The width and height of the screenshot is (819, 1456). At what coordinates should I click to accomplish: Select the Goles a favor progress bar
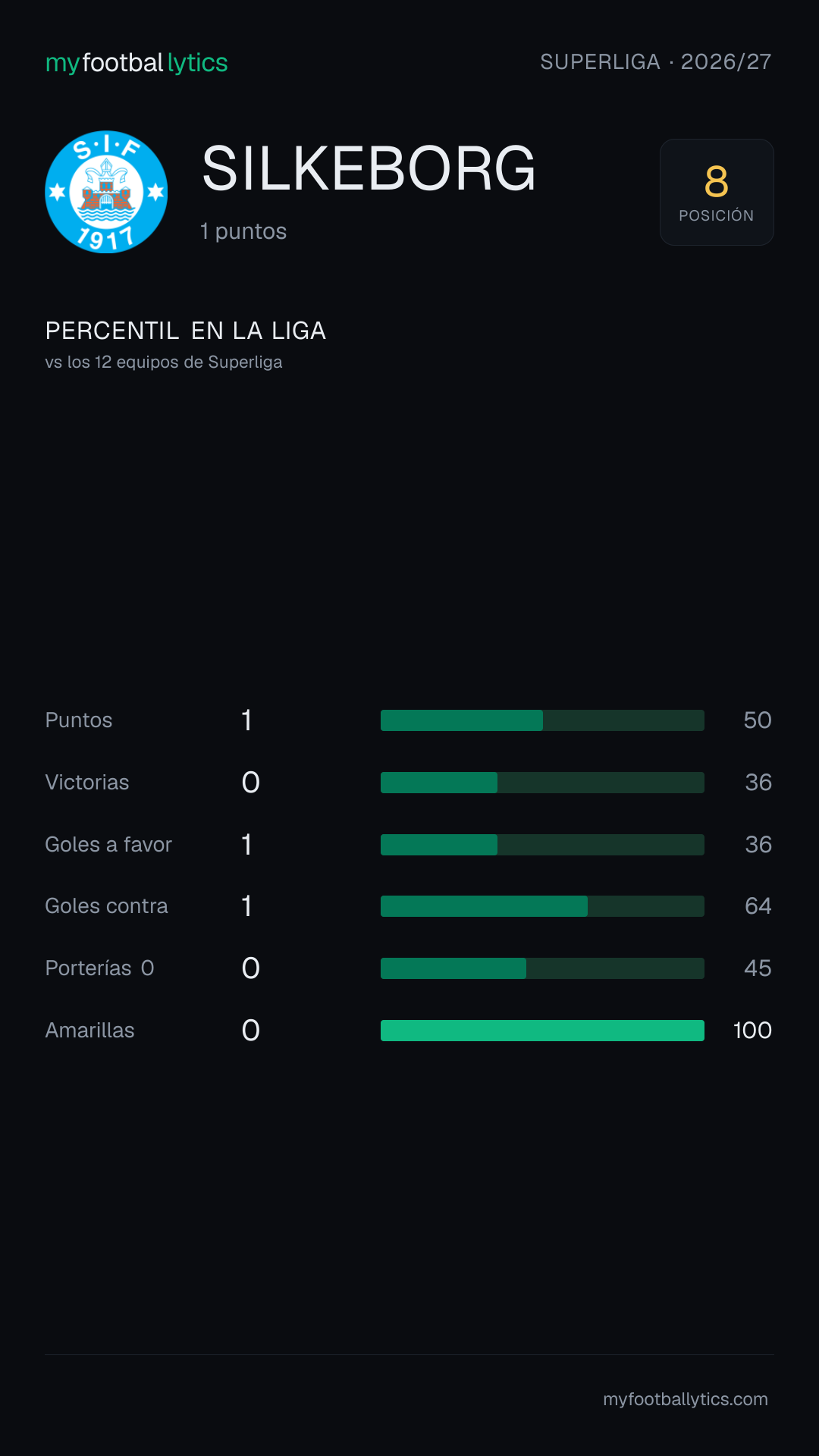click(542, 845)
